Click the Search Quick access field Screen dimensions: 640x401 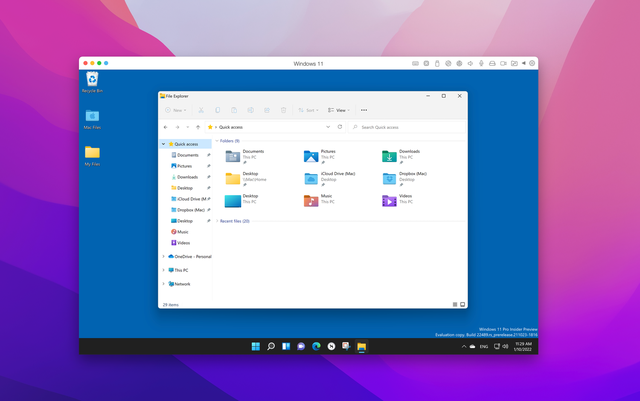click(x=407, y=127)
